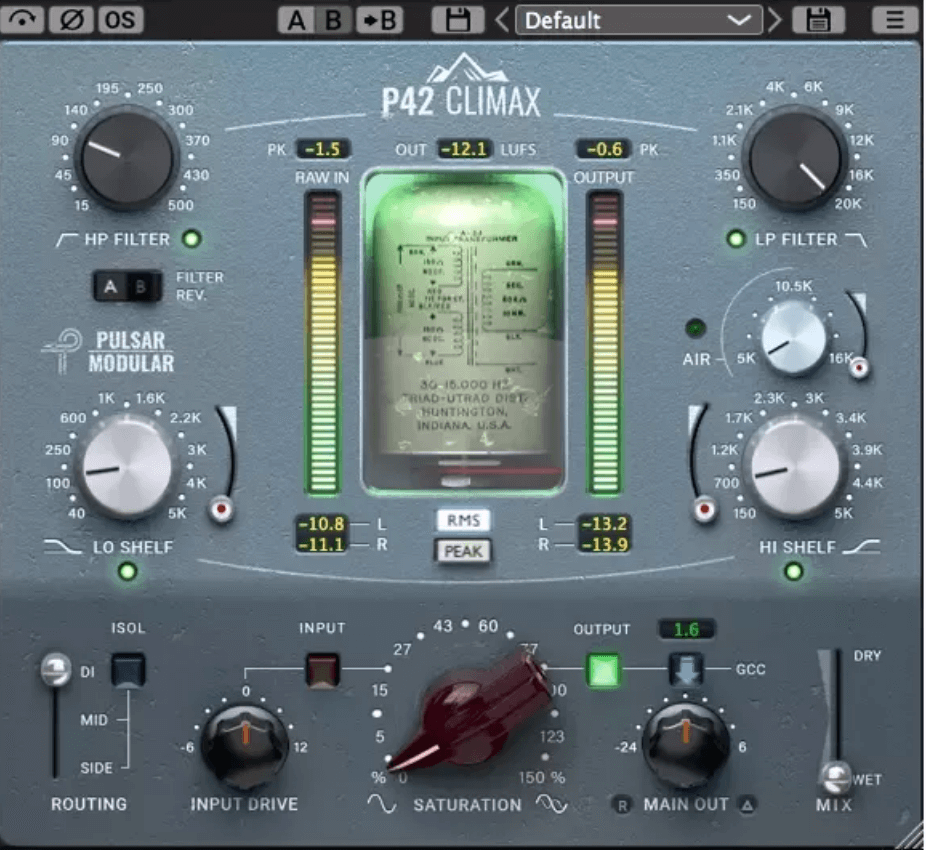The image size is (926, 850).
Task: Click the PEAK meter mode button
Action: 463,550
